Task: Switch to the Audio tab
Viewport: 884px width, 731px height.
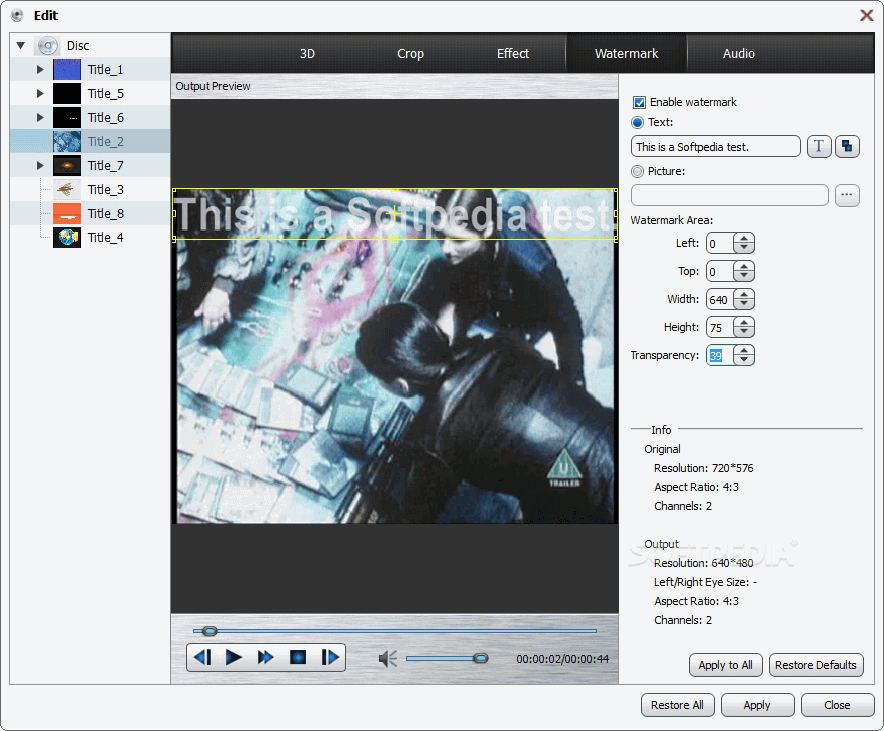Action: pyautogui.click(x=739, y=54)
